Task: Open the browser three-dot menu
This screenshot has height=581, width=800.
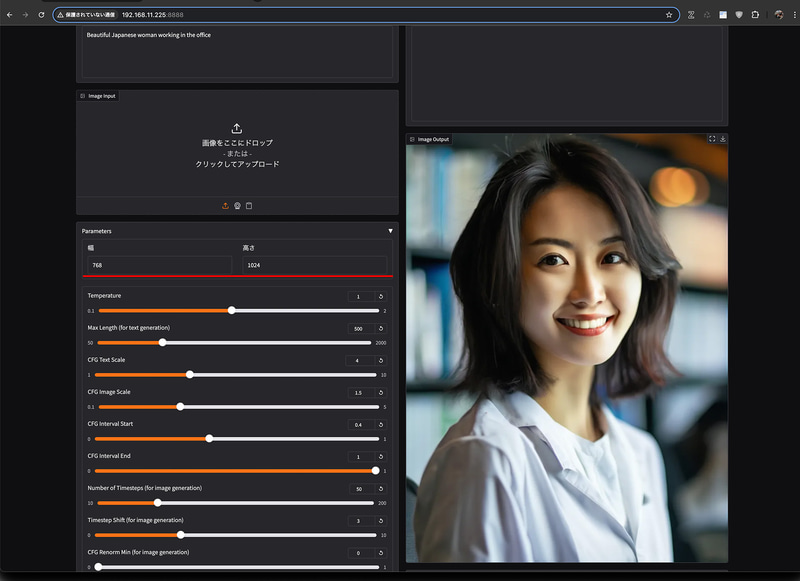Action: tap(794, 15)
